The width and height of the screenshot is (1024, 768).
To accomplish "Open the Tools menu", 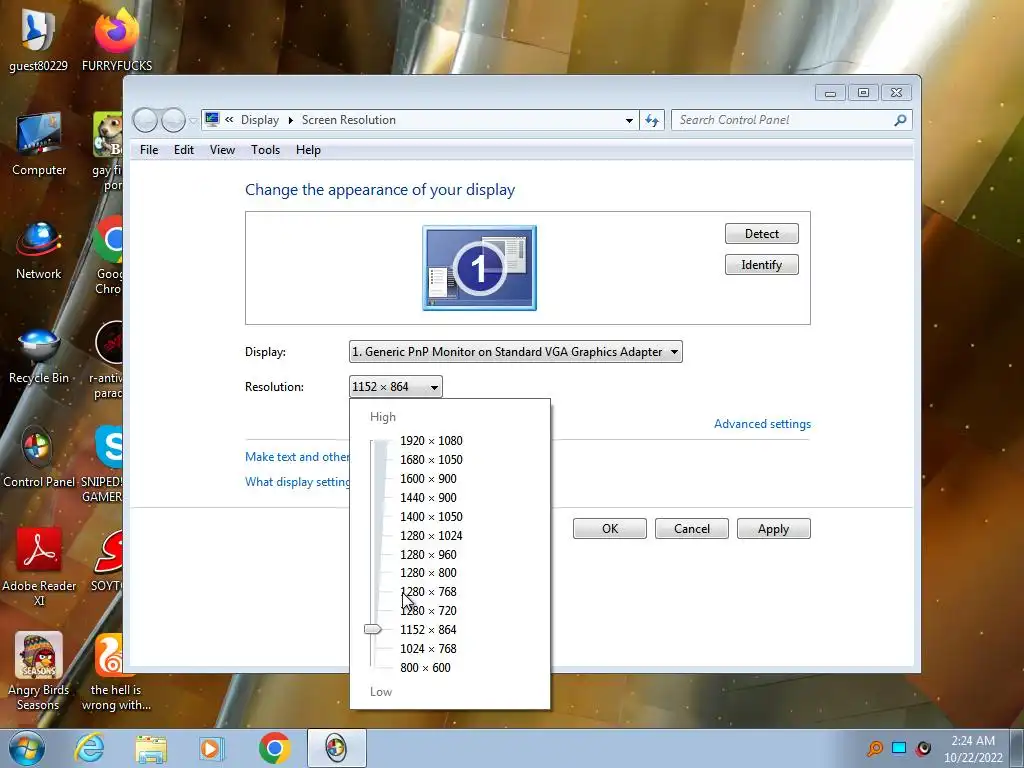I will point(265,150).
